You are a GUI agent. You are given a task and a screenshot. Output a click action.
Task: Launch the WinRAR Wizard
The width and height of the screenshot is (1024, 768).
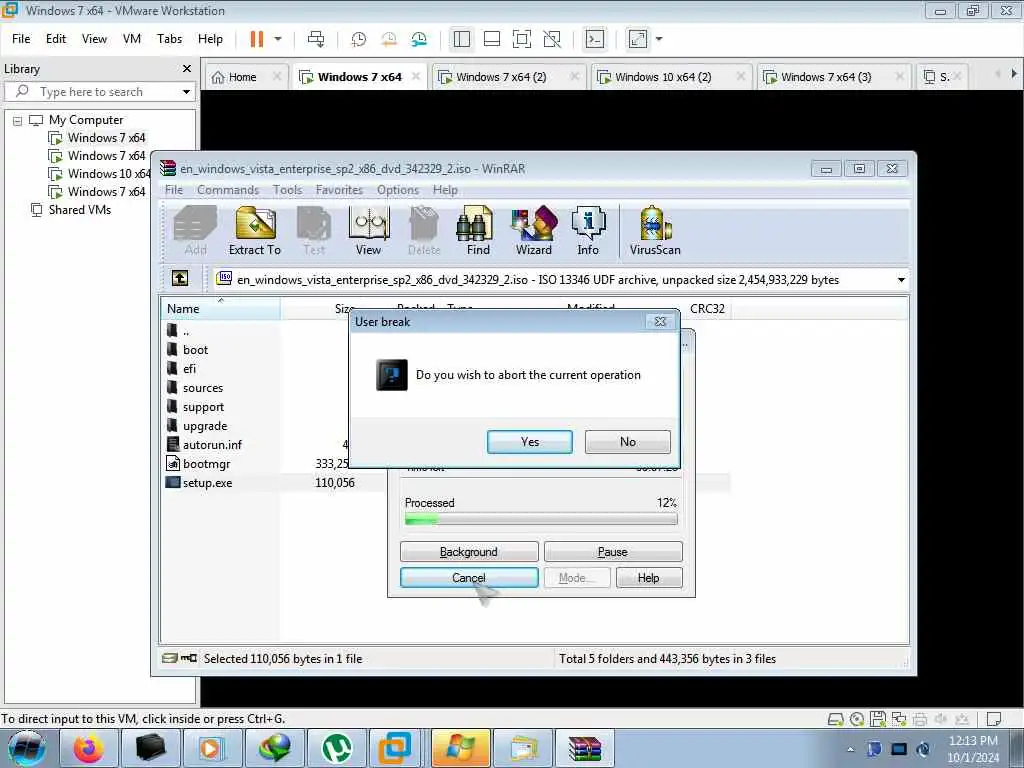(x=534, y=231)
